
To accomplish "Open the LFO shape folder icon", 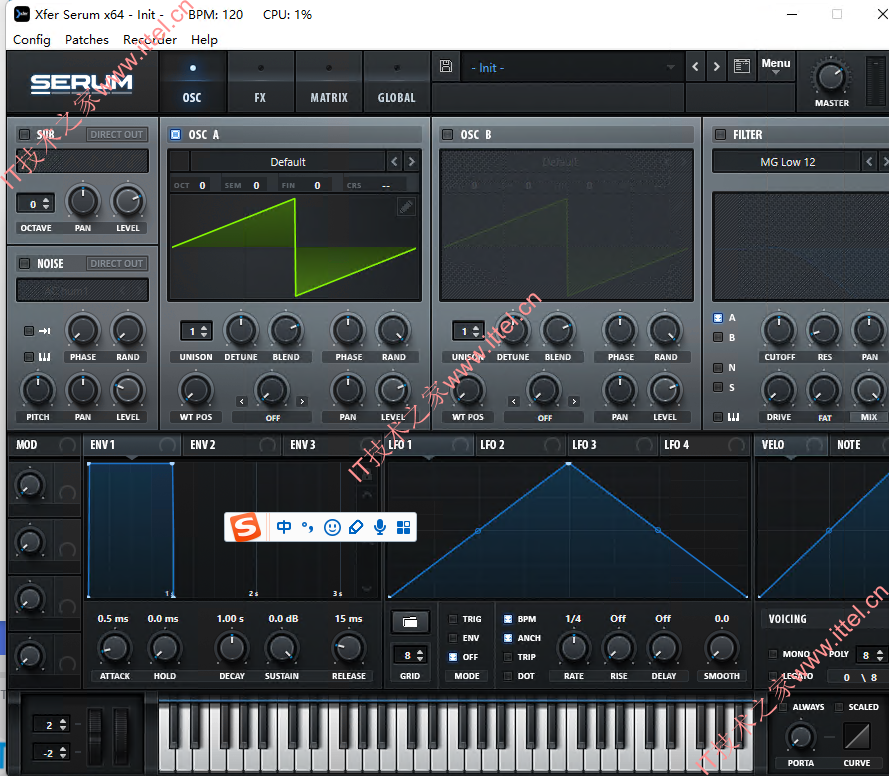I will [x=410, y=622].
